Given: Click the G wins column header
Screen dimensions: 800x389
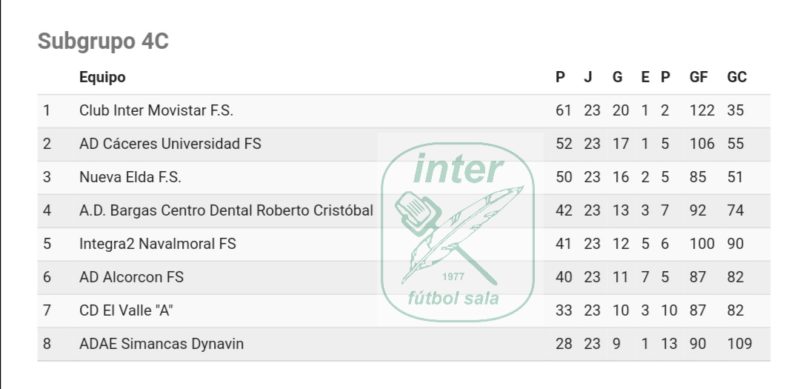Looking at the screenshot, I should 617,77.
